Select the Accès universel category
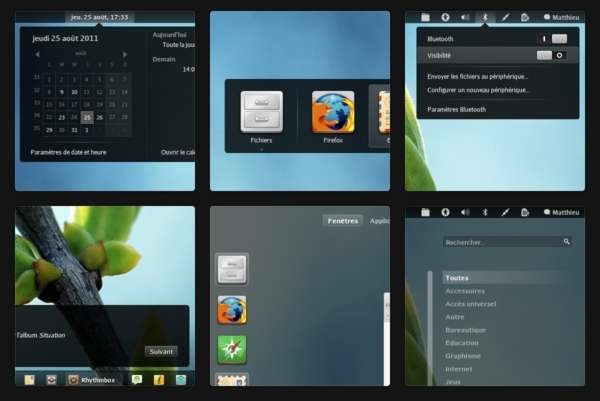 [x=471, y=304]
